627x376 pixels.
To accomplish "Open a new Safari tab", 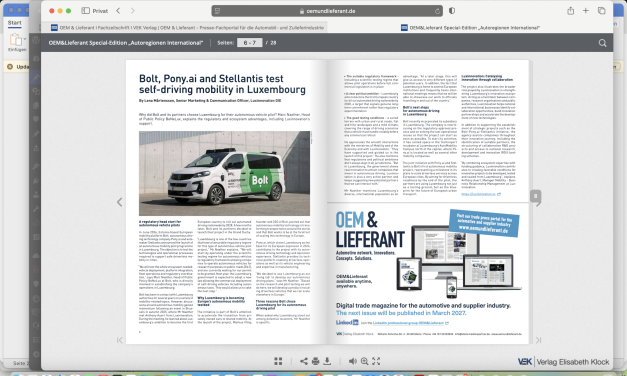I will [586, 11].
